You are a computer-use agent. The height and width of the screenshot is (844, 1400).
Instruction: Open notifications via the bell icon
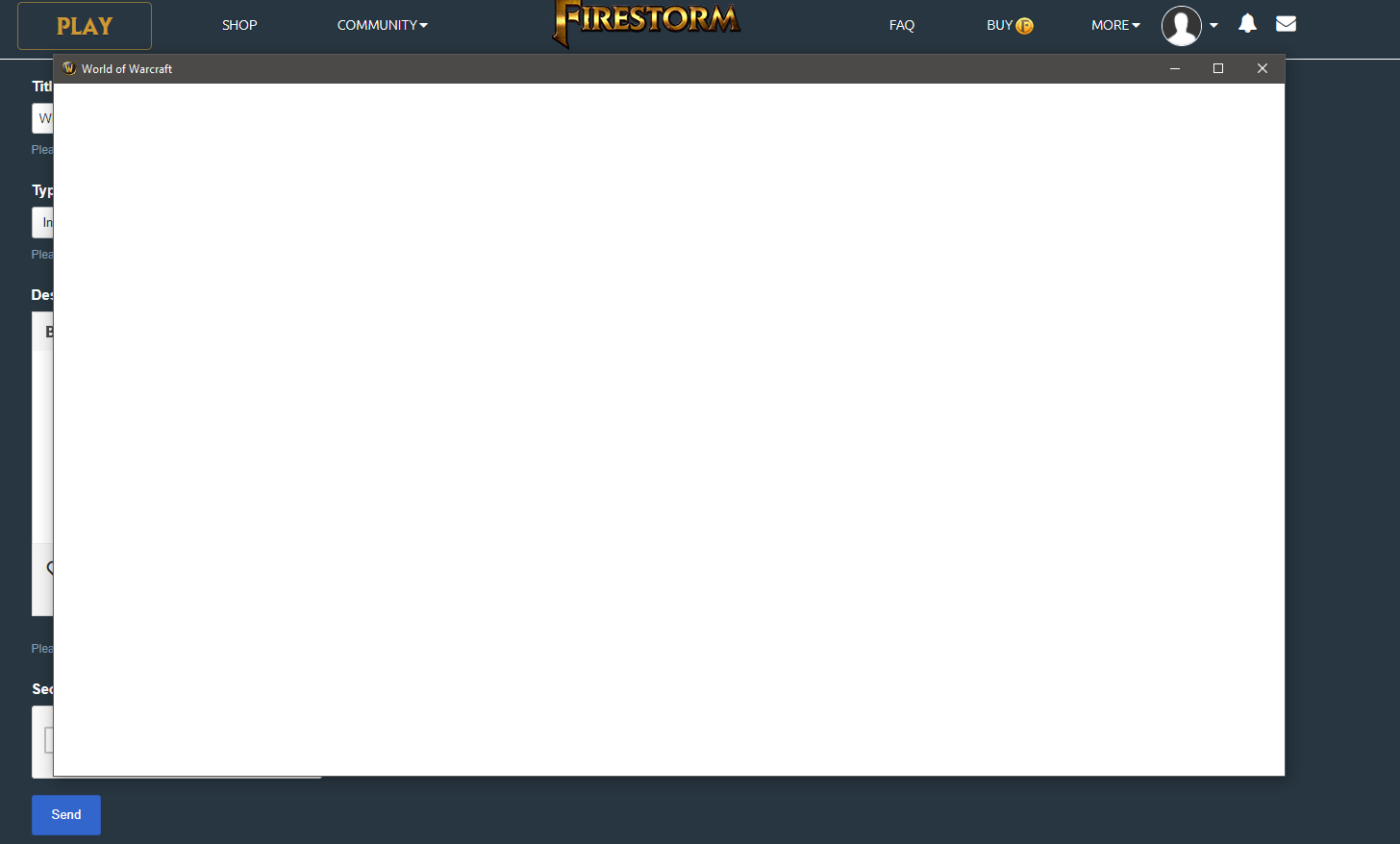1247,24
